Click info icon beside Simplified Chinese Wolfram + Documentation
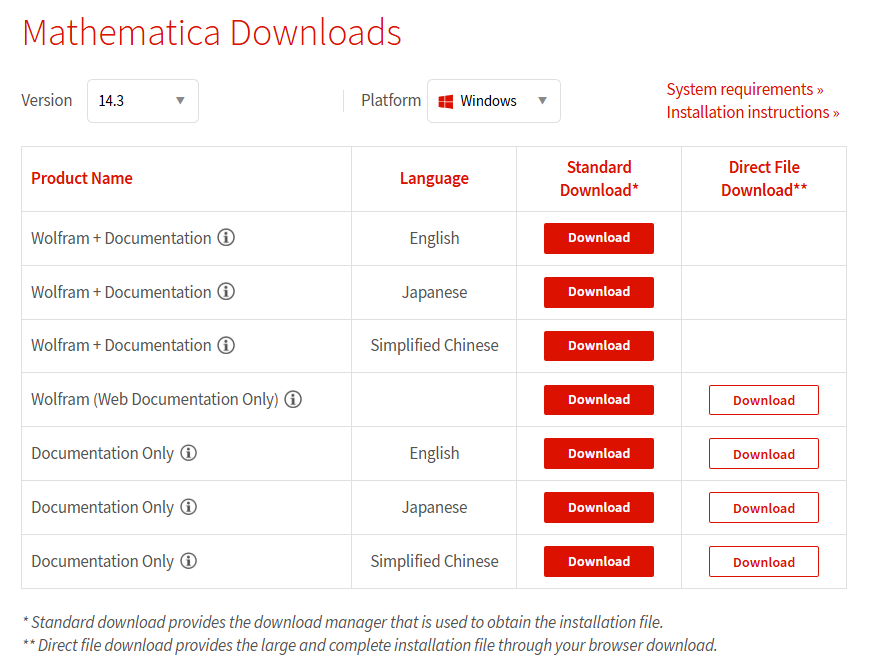The height and width of the screenshot is (672, 869). [226, 345]
